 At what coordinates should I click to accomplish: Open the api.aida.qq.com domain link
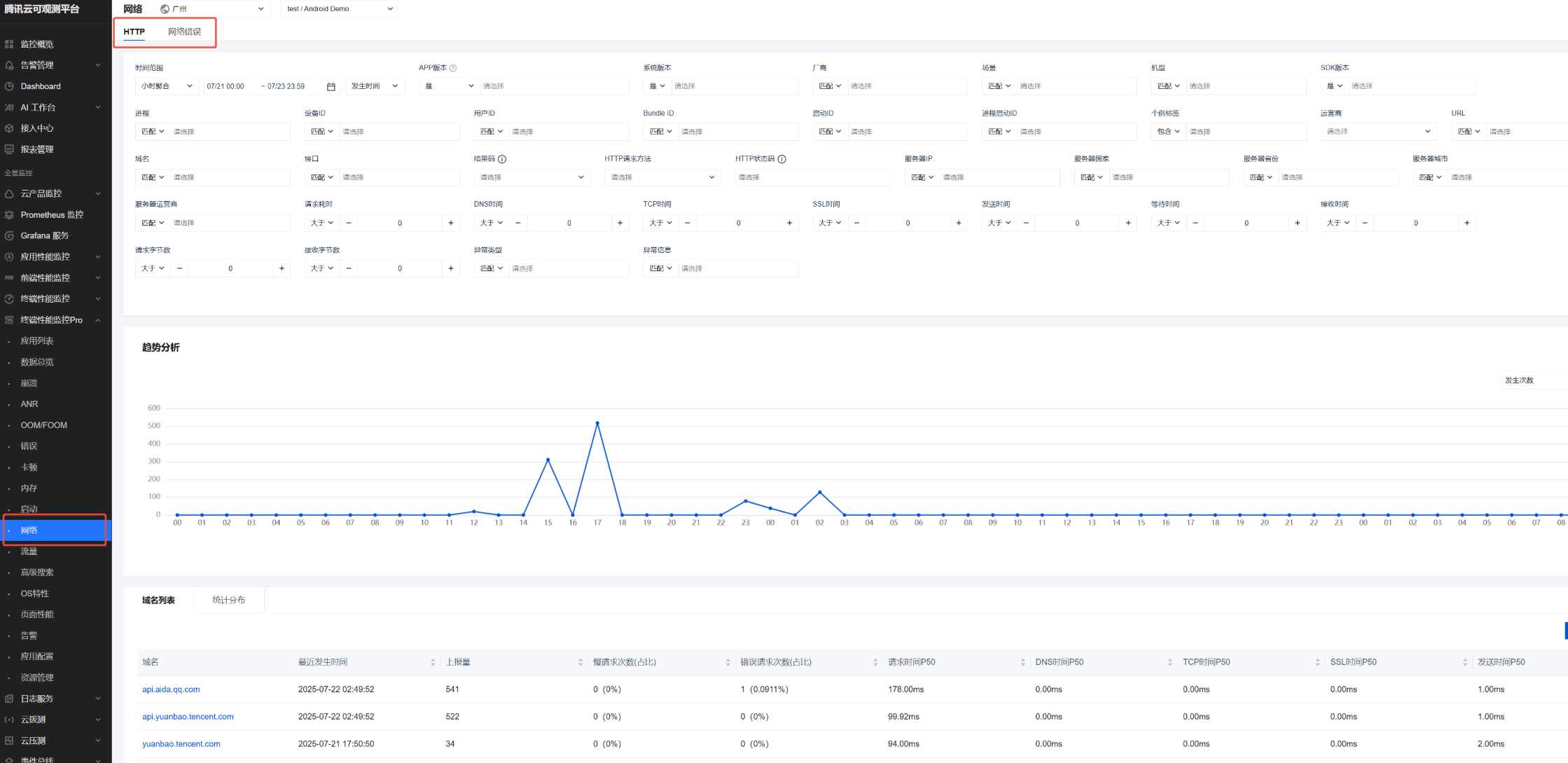171,689
